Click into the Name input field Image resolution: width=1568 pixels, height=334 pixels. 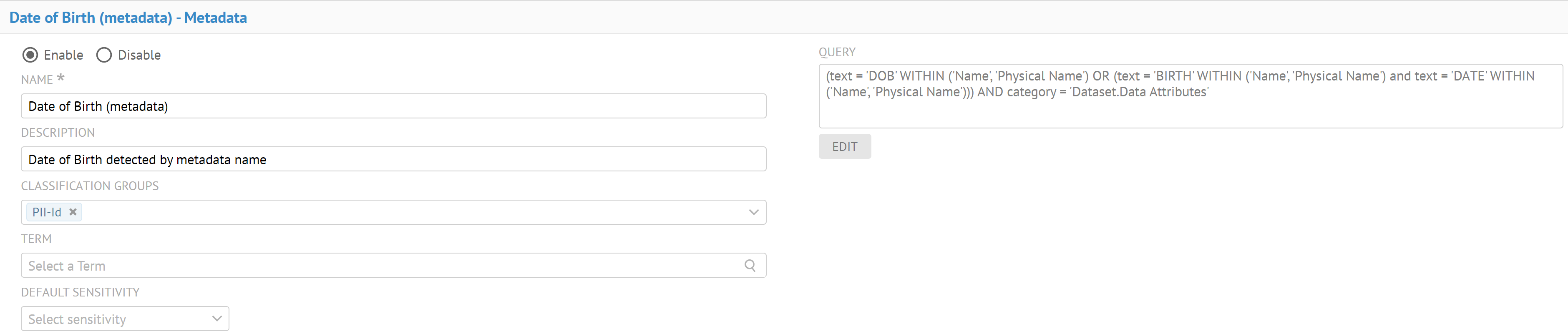tap(393, 106)
